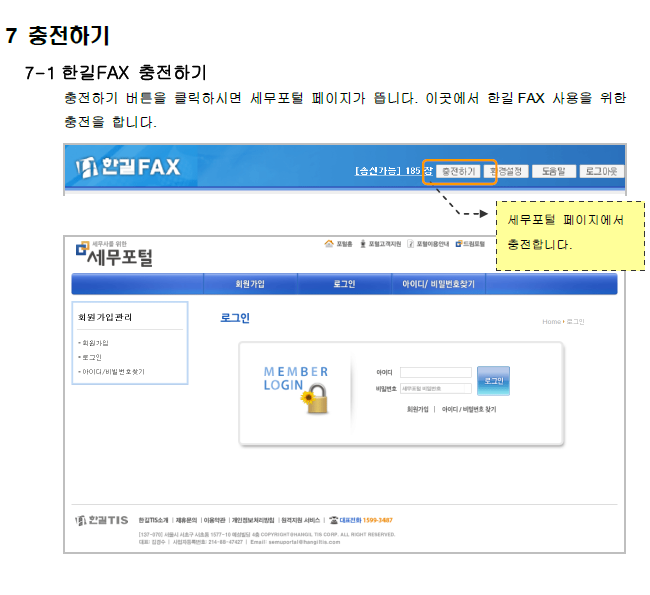The height and width of the screenshot is (595, 650).
Task: Open 아이디/비밀번호찾기 in blue navigation bar
Action: pyautogui.click(x=438, y=284)
